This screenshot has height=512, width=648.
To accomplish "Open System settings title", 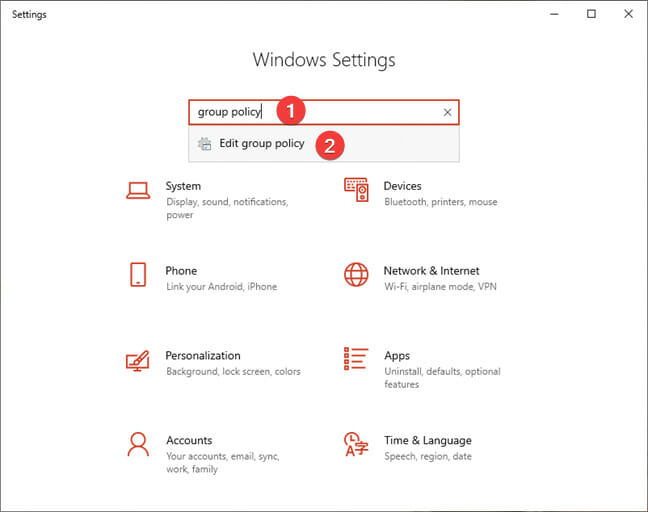I will [x=183, y=186].
